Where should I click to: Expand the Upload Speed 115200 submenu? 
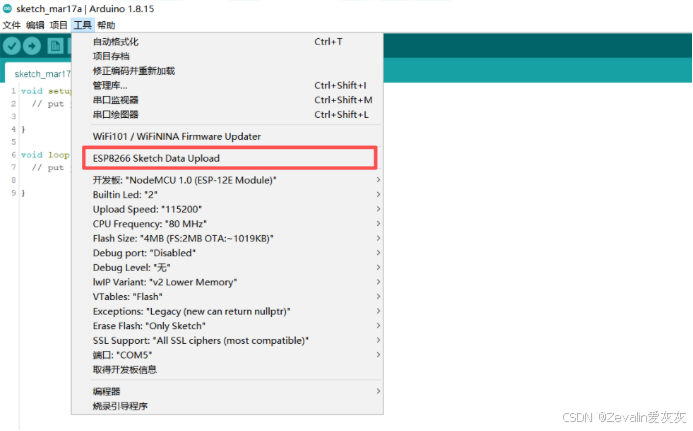click(227, 209)
